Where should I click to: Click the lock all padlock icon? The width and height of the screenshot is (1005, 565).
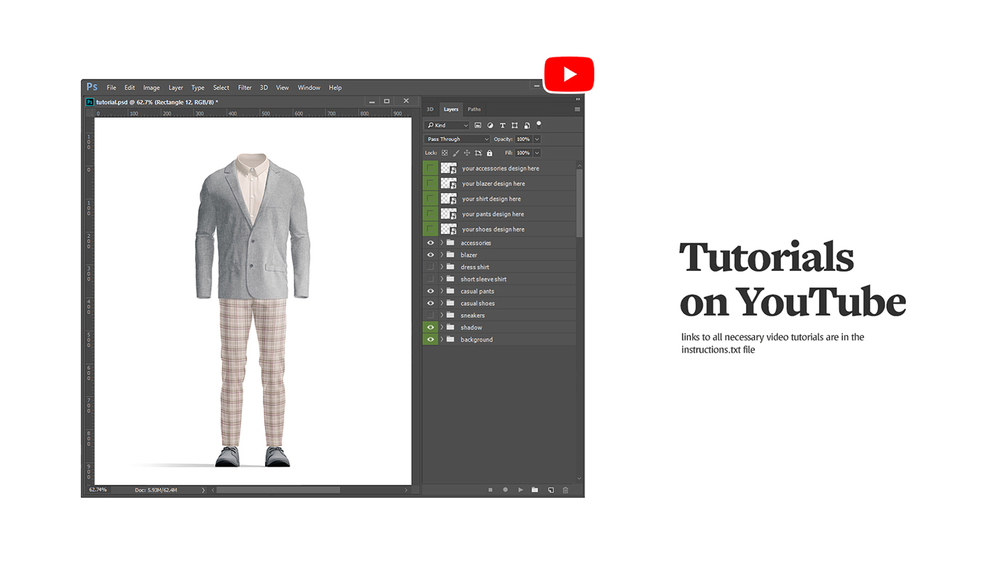489,153
